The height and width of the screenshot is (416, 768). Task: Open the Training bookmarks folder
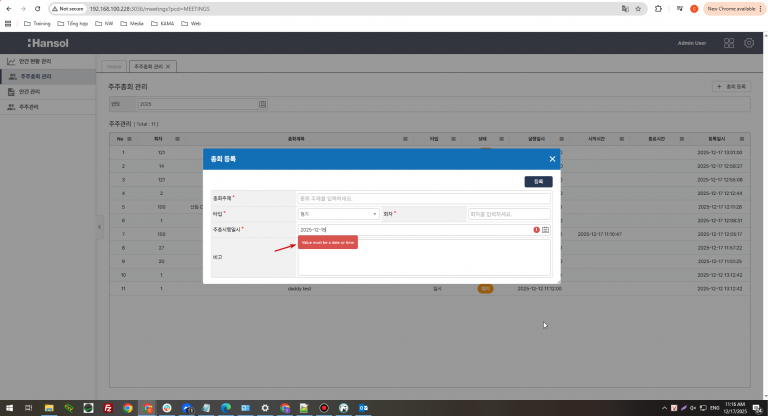tap(37, 24)
